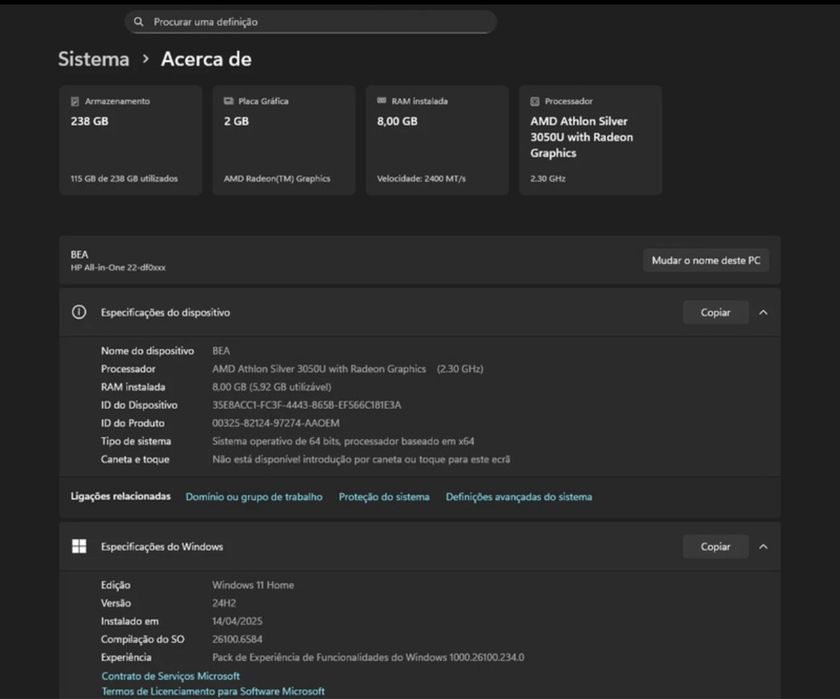The image size is (840, 699).
Task: Click the '115 GB de 238 GB utilizados' text
Action: tap(124, 178)
